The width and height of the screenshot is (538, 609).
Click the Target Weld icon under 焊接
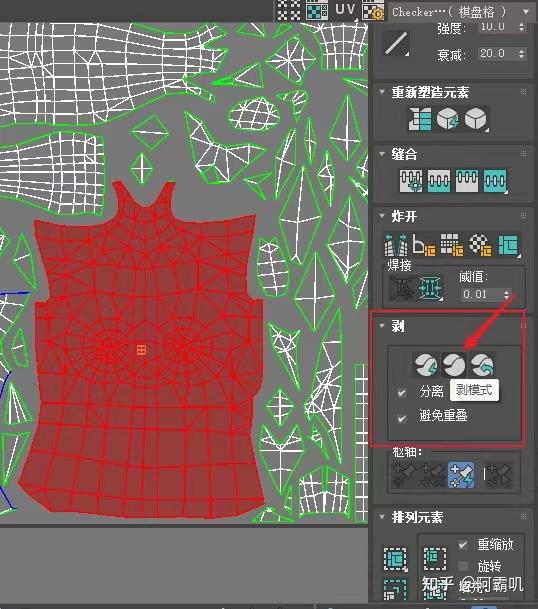point(401,288)
